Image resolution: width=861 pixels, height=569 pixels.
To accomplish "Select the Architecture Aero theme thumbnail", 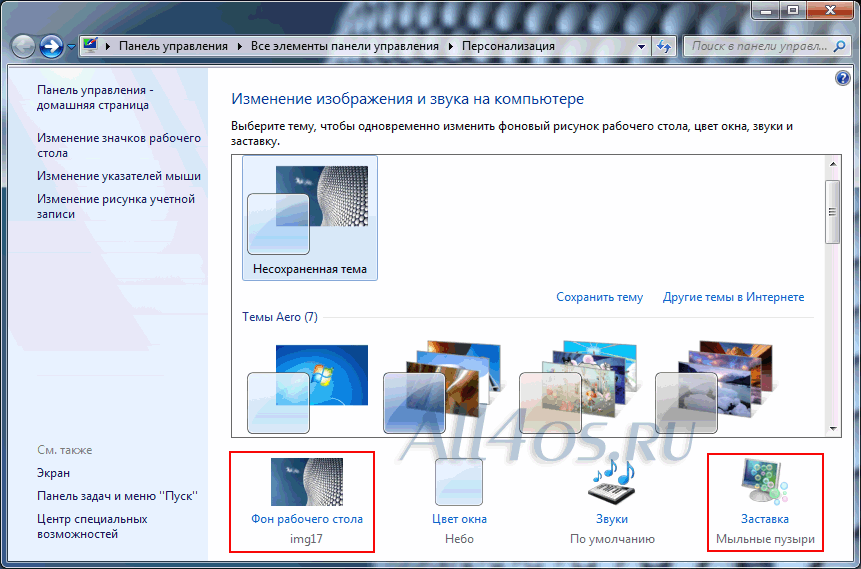I will point(444,388).
